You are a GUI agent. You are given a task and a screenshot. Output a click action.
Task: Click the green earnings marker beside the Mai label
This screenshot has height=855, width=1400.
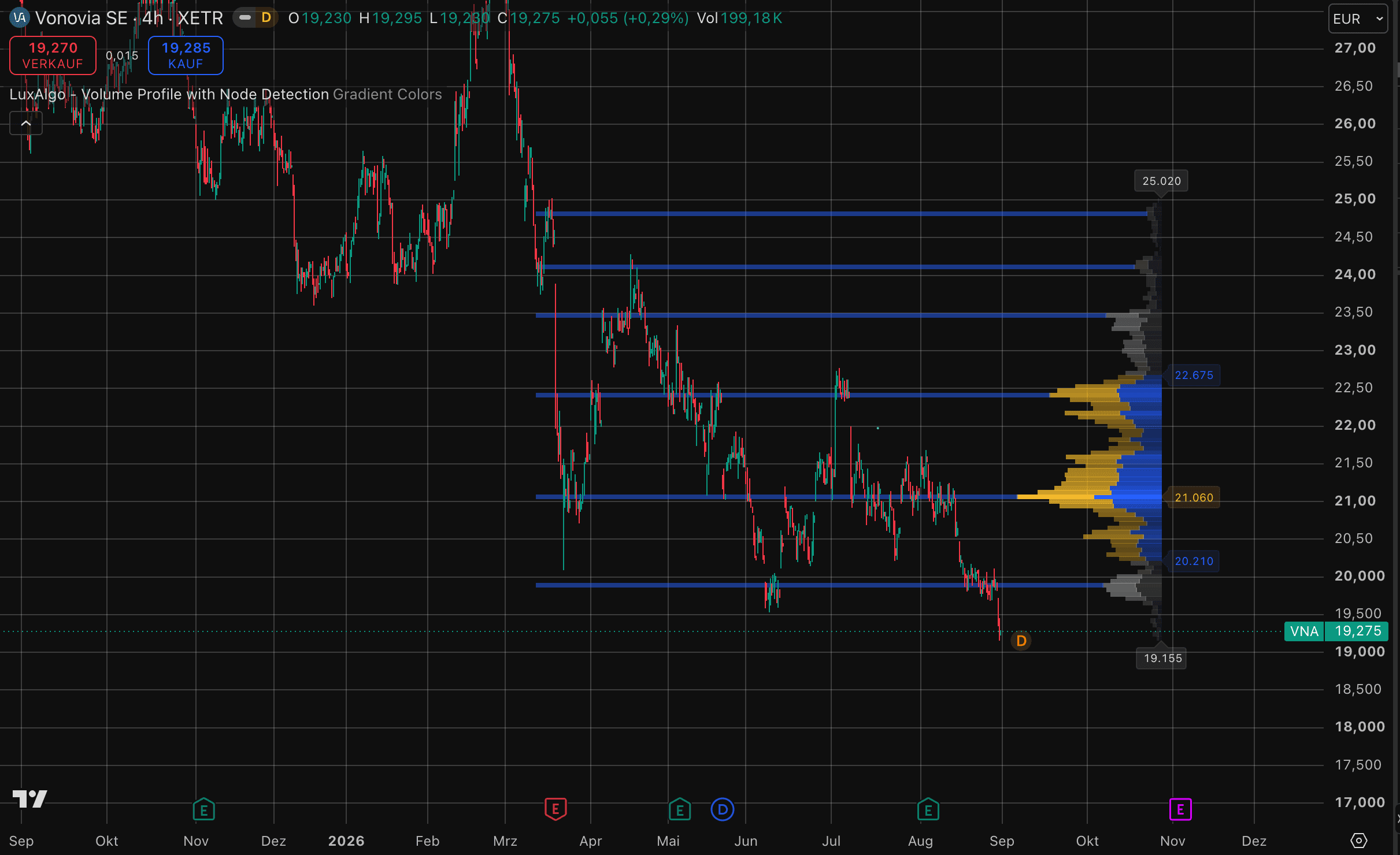coord(680,809)
